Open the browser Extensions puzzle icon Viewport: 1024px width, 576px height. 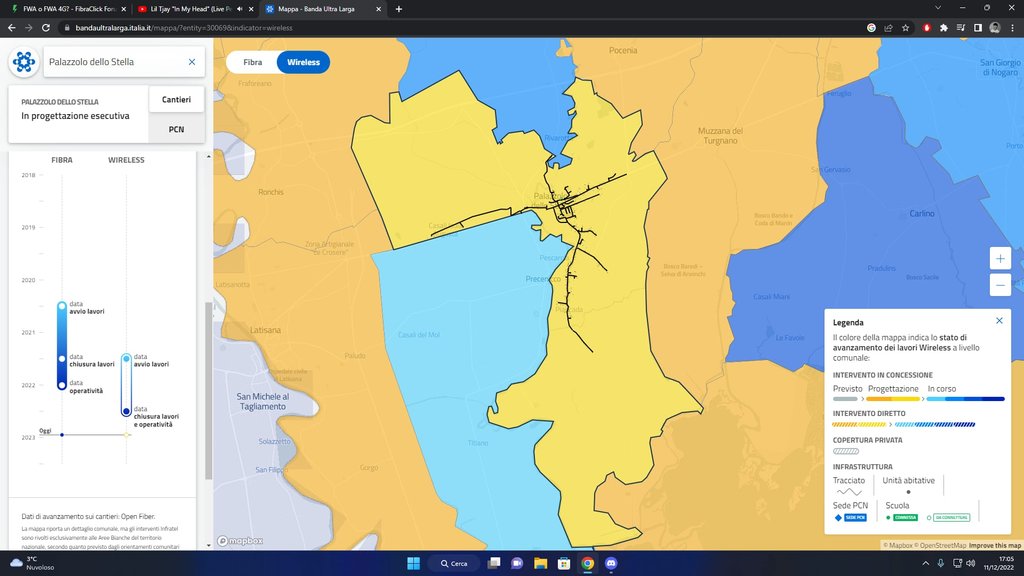[x=943, y=28]
